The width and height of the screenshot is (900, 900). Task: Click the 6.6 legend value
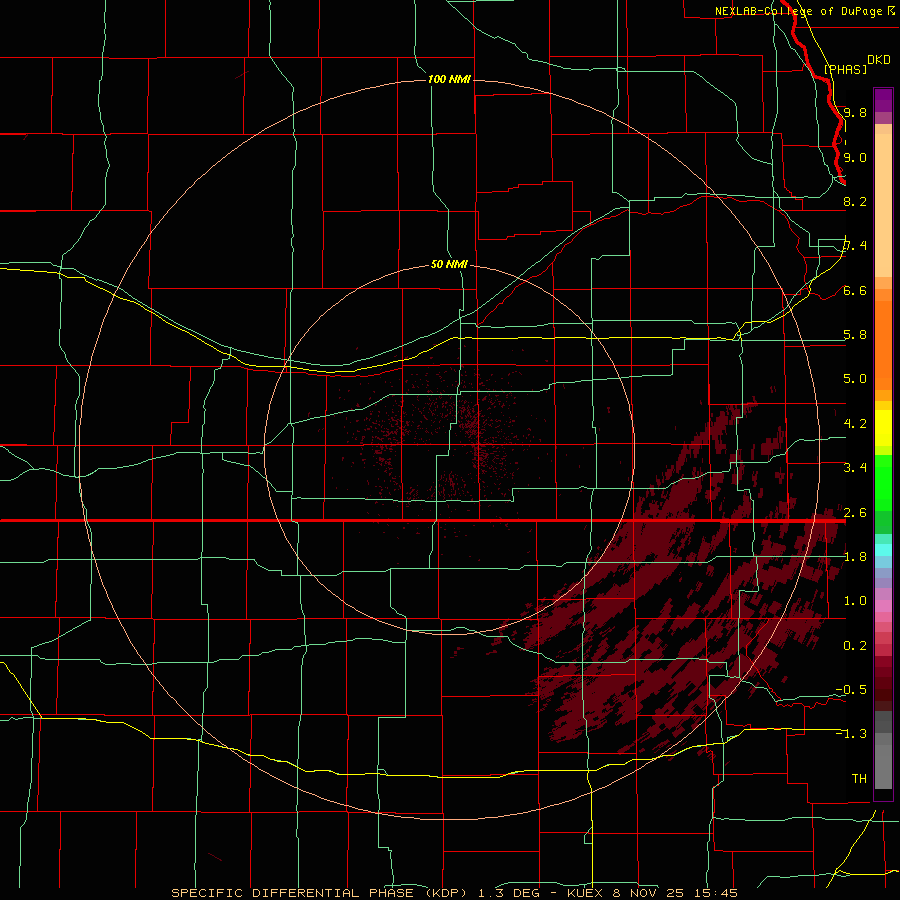(x=855, y=291)
